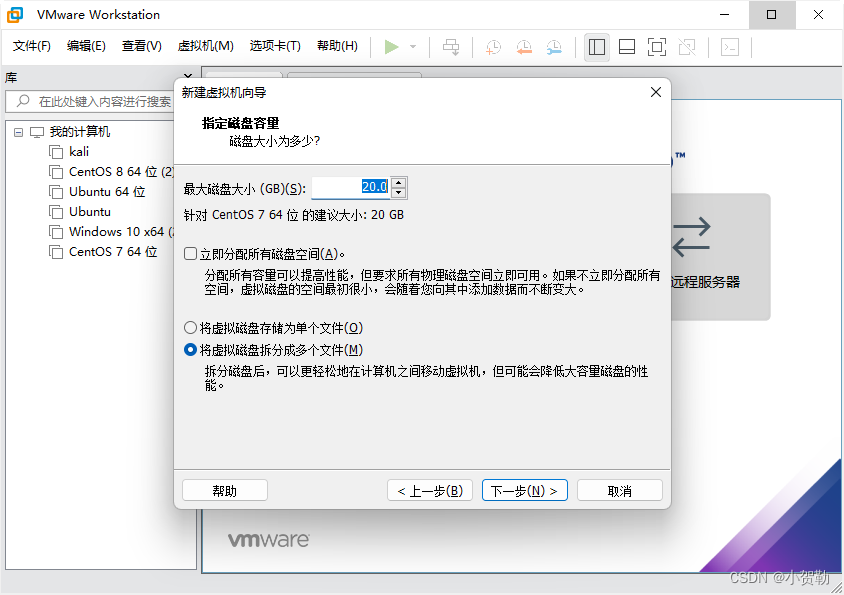
Task: Open the snapshot manager icon
Action: point(554,47)
